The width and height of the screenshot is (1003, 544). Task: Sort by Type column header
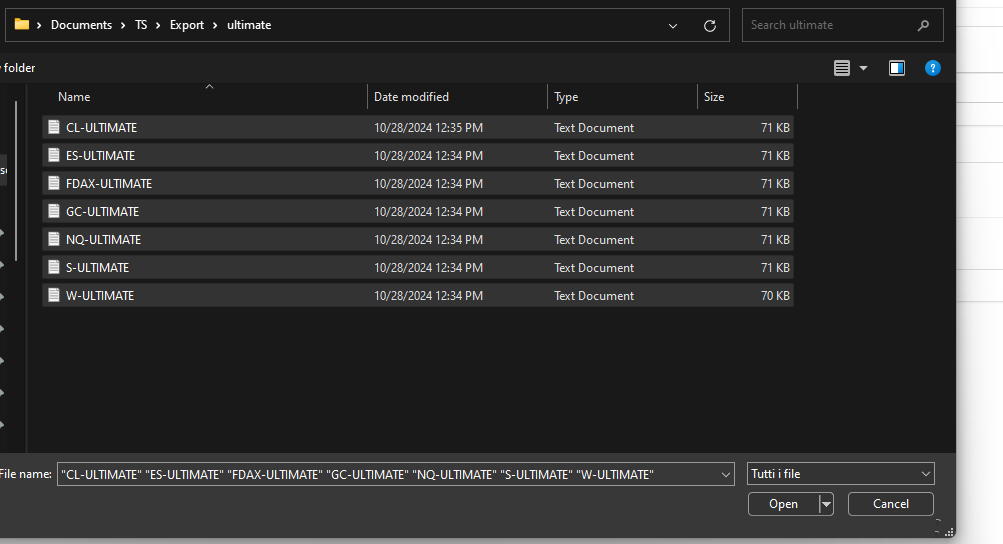pyautogui.click(x=566, y=97)
